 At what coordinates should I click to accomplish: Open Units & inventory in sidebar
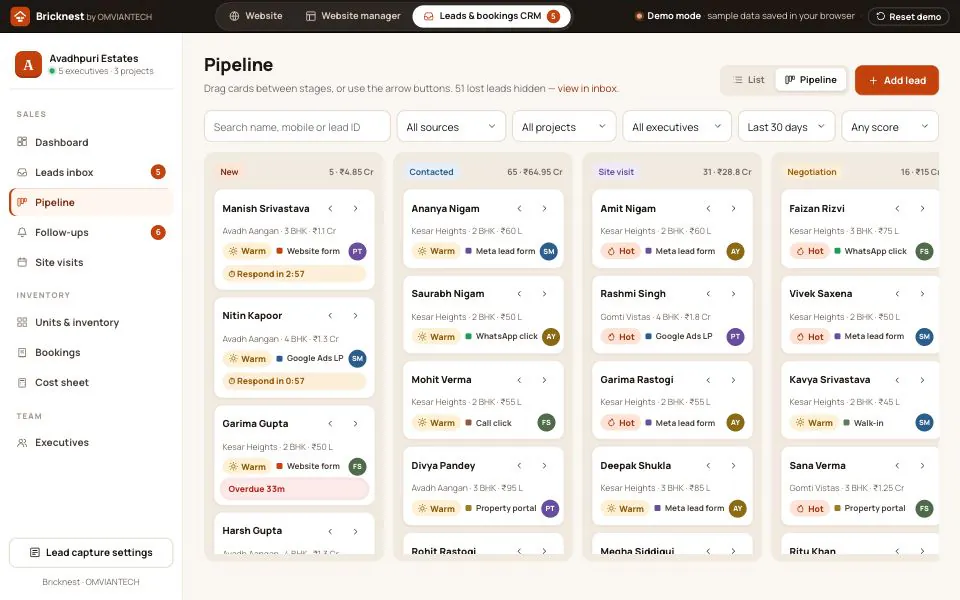(91, 322)
